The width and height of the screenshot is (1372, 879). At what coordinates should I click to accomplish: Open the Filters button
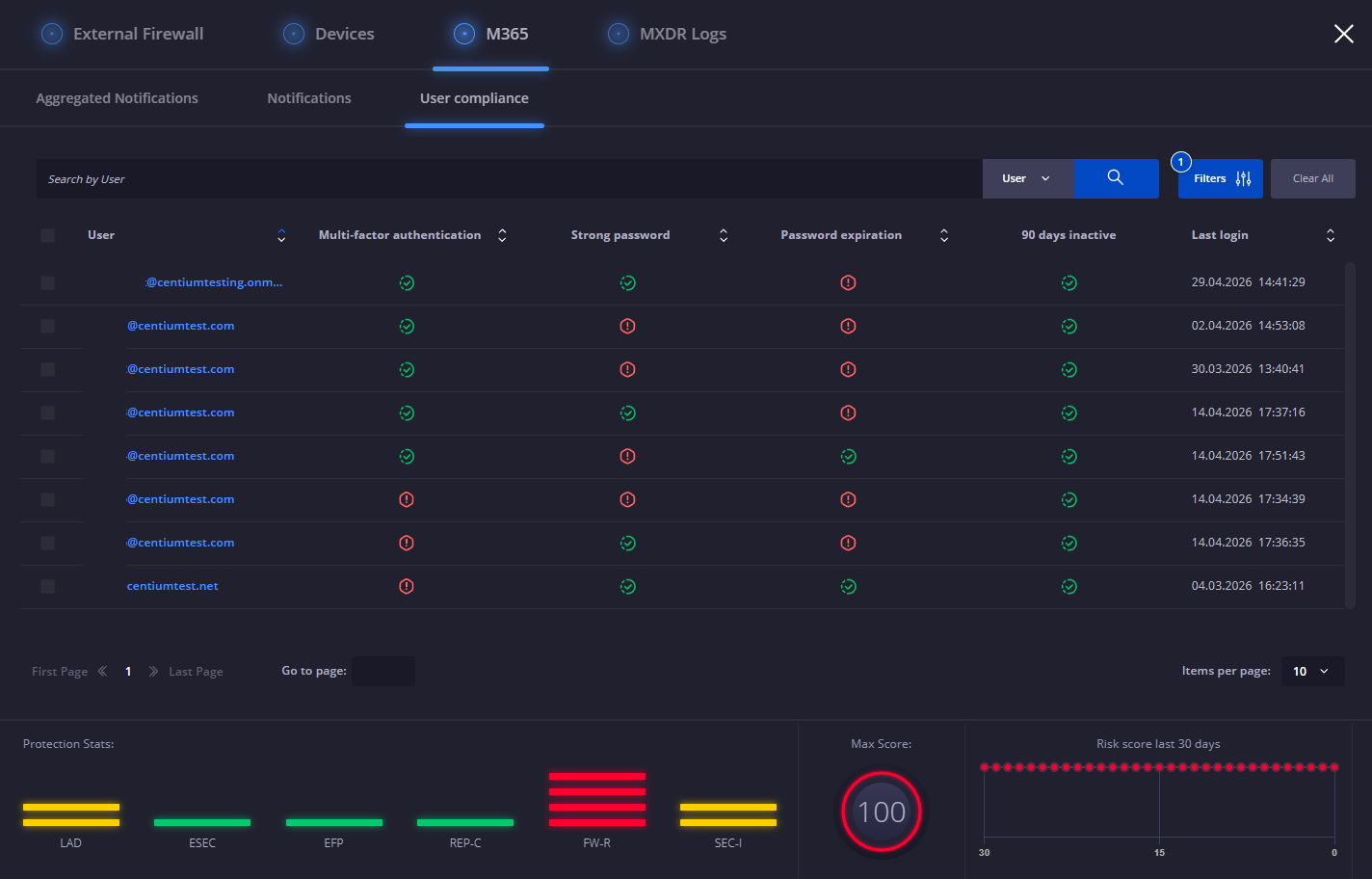[x=1221, y=178]
